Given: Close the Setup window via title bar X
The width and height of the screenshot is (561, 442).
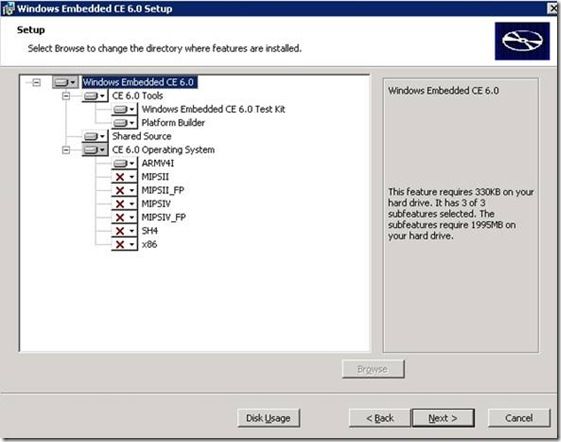Looking at the screenshot, I should 553,8.
